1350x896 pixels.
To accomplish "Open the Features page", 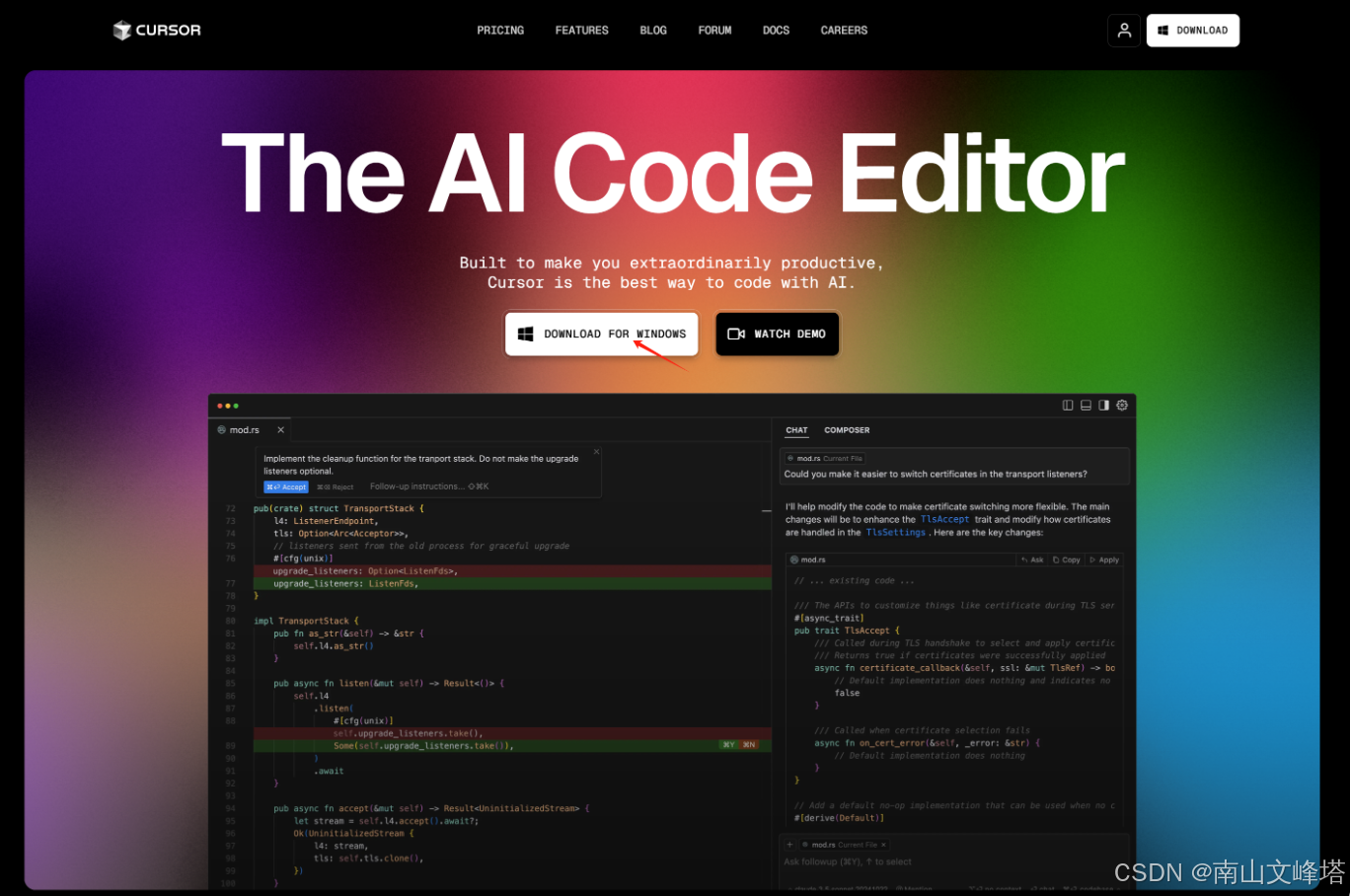I will coord(581,31).
